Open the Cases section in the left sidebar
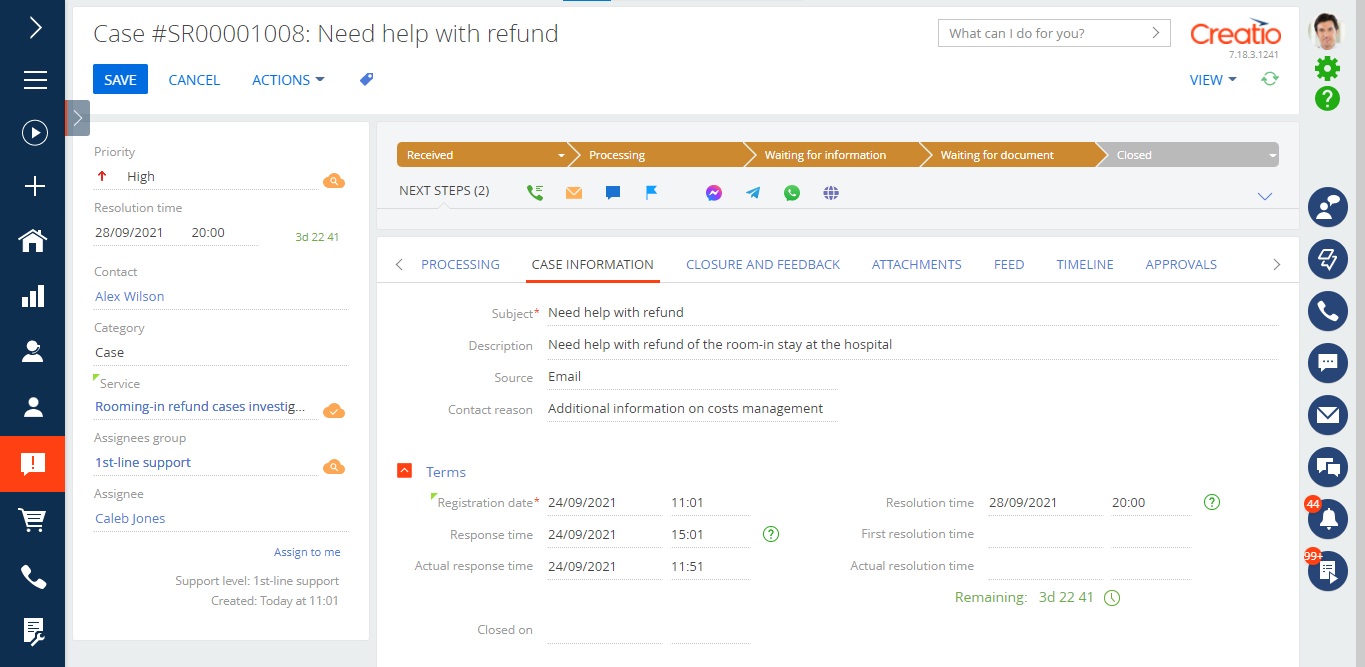The image size is (1365, 667). pos(33,463)
